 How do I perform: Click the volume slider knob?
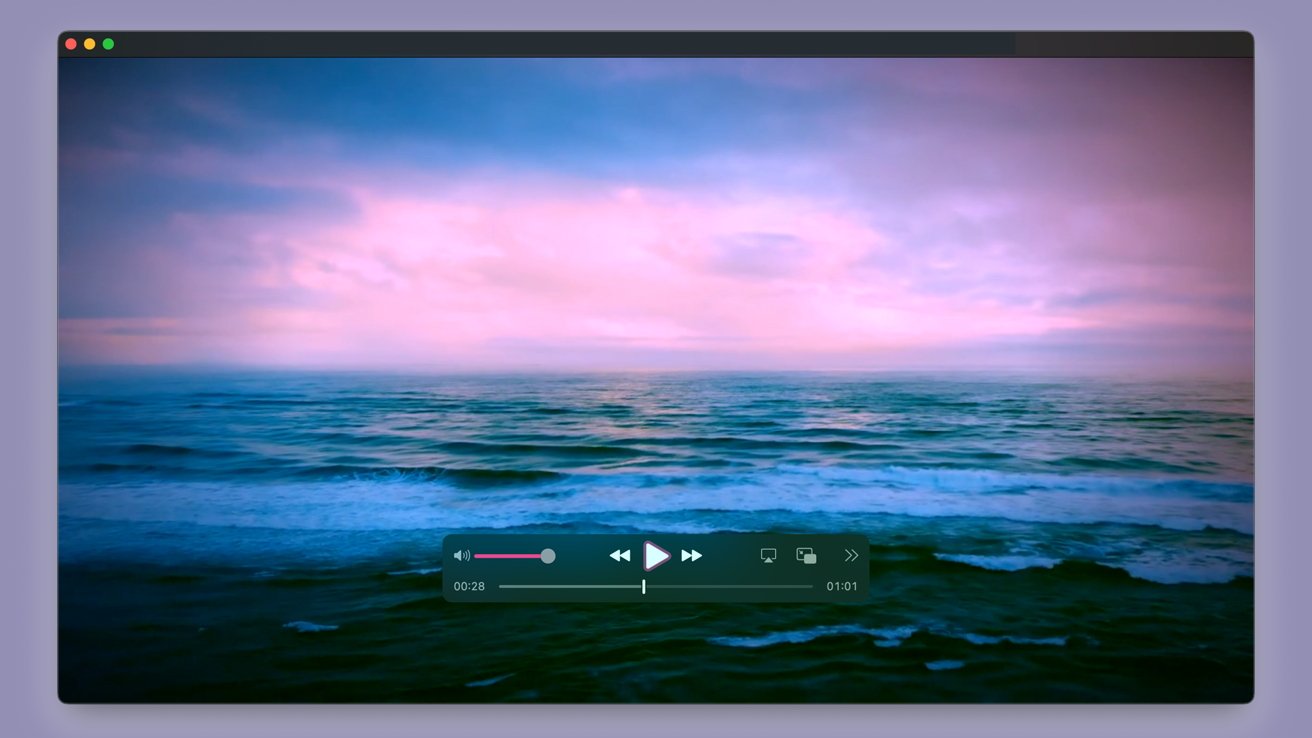click(547, 555)
